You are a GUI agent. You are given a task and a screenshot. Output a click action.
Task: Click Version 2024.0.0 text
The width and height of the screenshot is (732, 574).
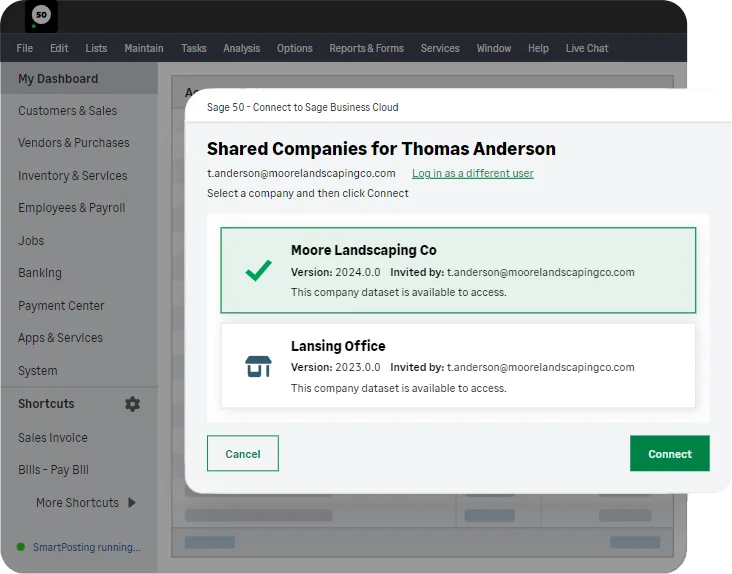click(x=336, y=272)
